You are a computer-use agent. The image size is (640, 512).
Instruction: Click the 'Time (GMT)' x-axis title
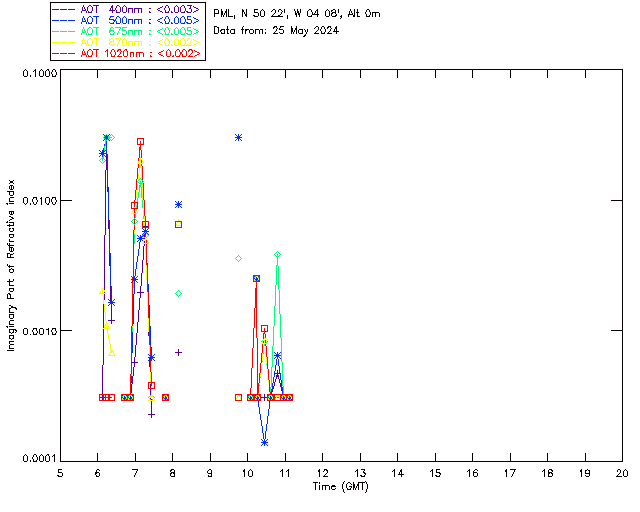point(341,485)
